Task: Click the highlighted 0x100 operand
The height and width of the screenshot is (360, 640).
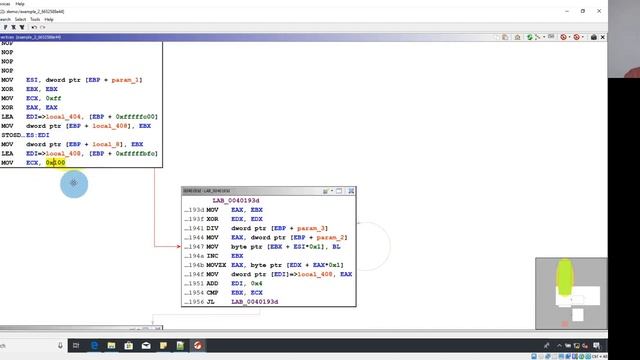Action: pyautogui.click(x=56, y=162)
